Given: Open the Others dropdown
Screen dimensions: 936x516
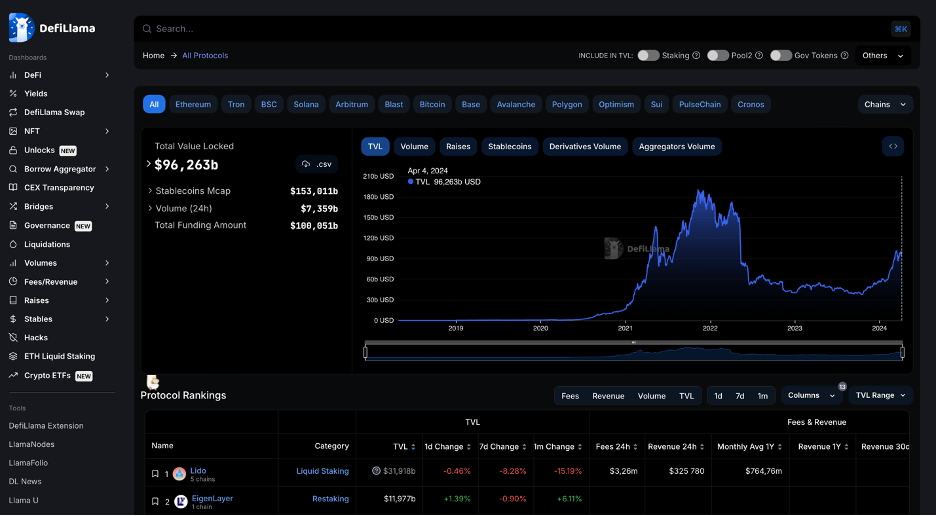Looking at the screenshot, I should [883, 56].
